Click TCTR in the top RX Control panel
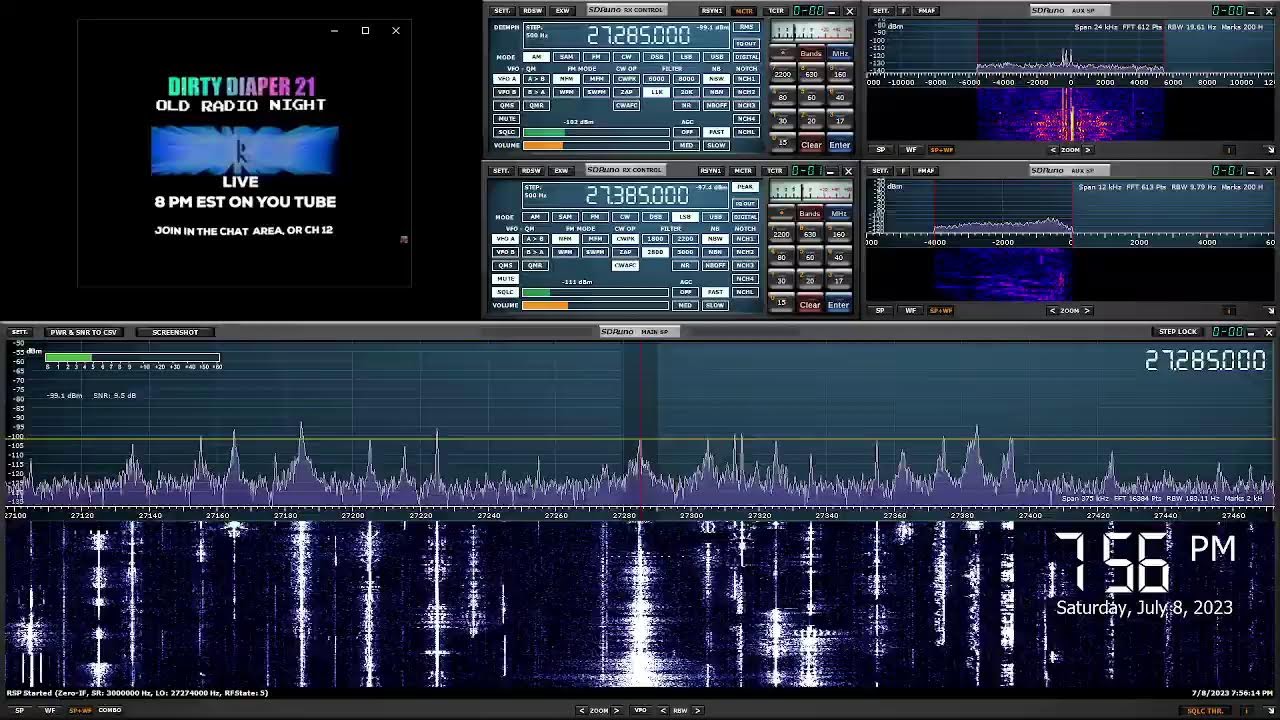This screenshot has width=1280, height=720. (x=776, y=11)
